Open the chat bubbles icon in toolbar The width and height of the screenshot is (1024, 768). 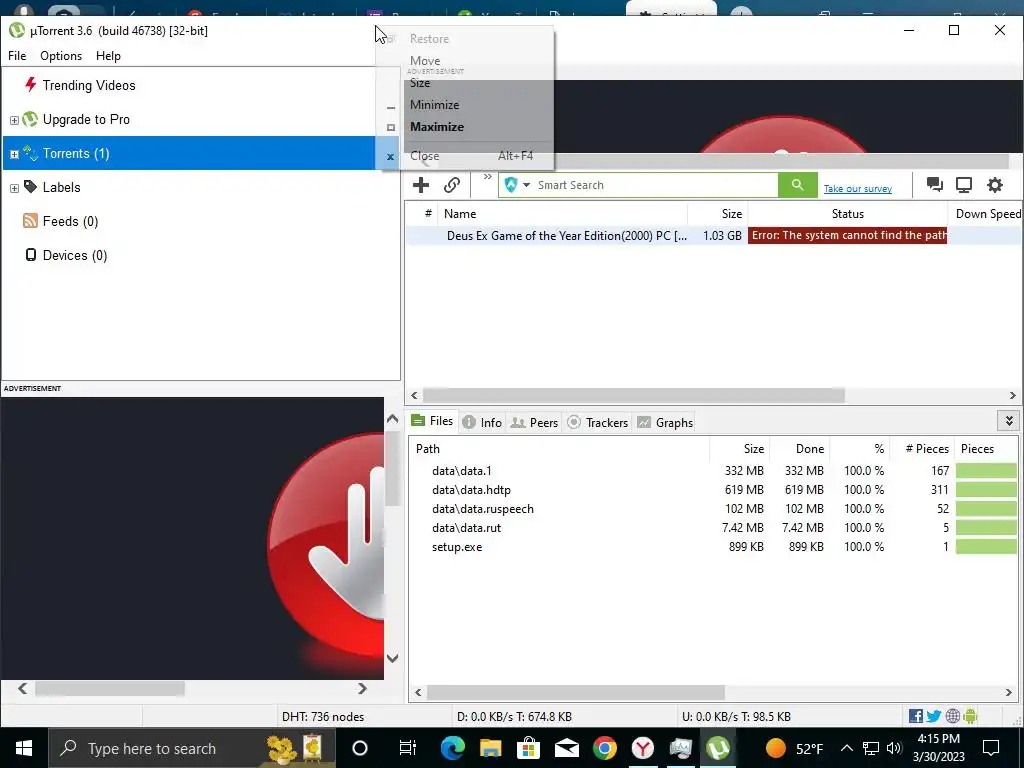935,185
